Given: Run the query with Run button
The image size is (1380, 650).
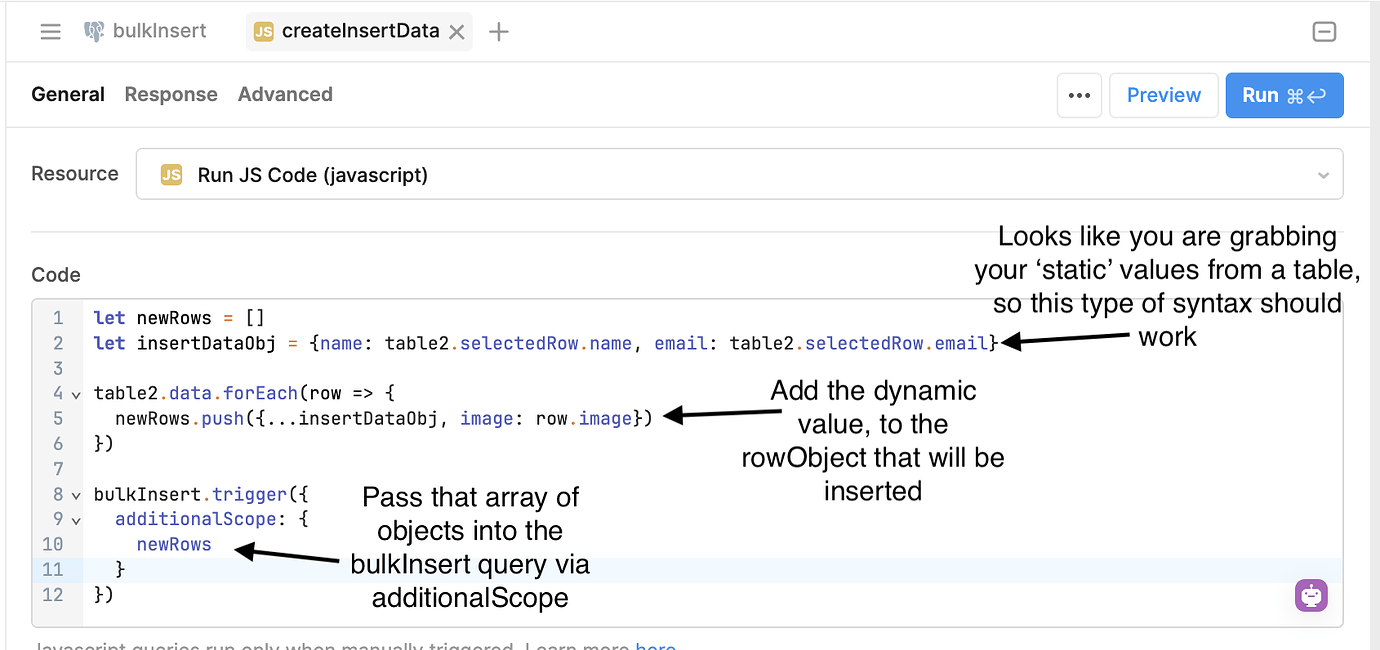Looking at the screenshot, I should [1284, 95].
